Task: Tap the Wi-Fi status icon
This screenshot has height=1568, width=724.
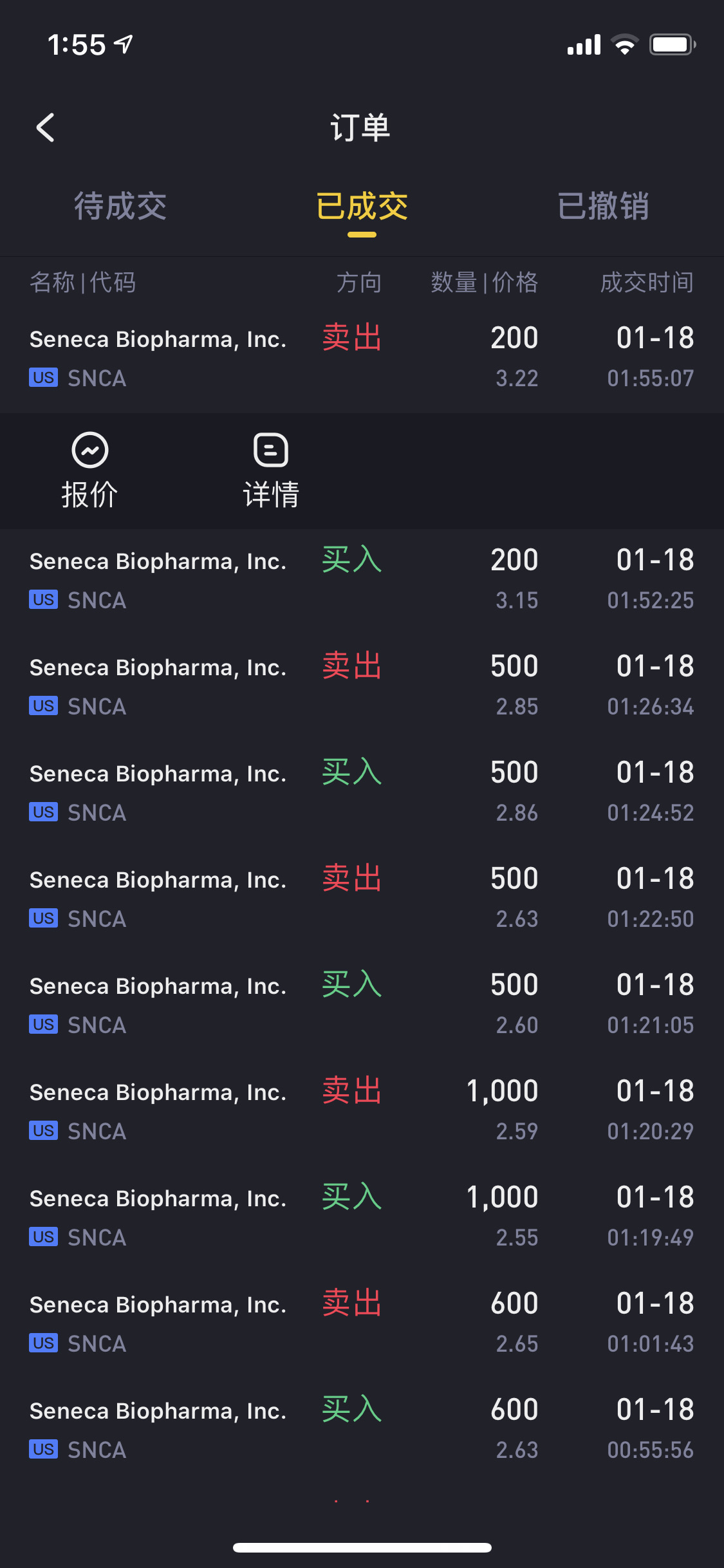Action: coord(625,44)
